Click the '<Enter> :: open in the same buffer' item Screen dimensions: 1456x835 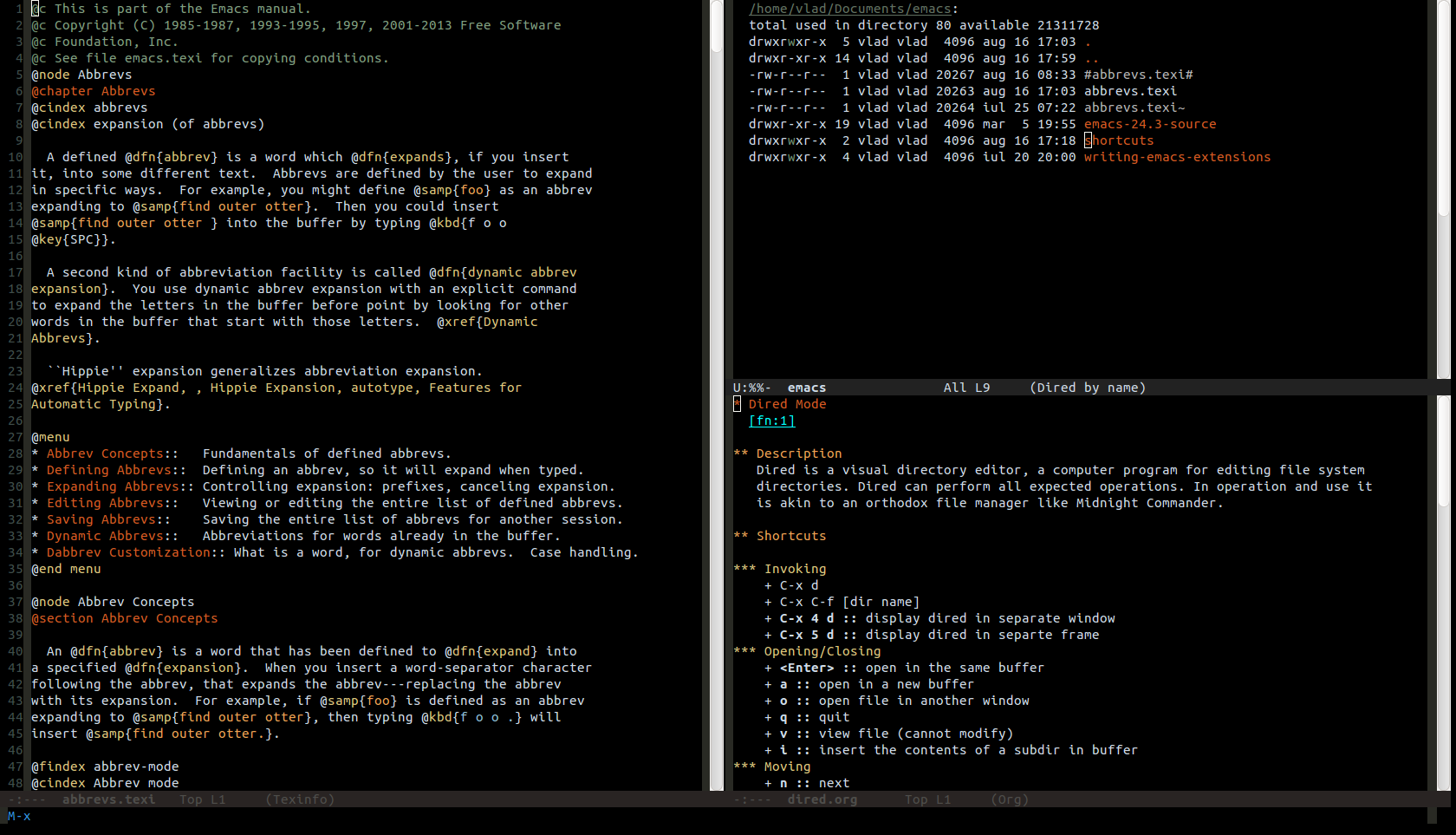point(904,668)
